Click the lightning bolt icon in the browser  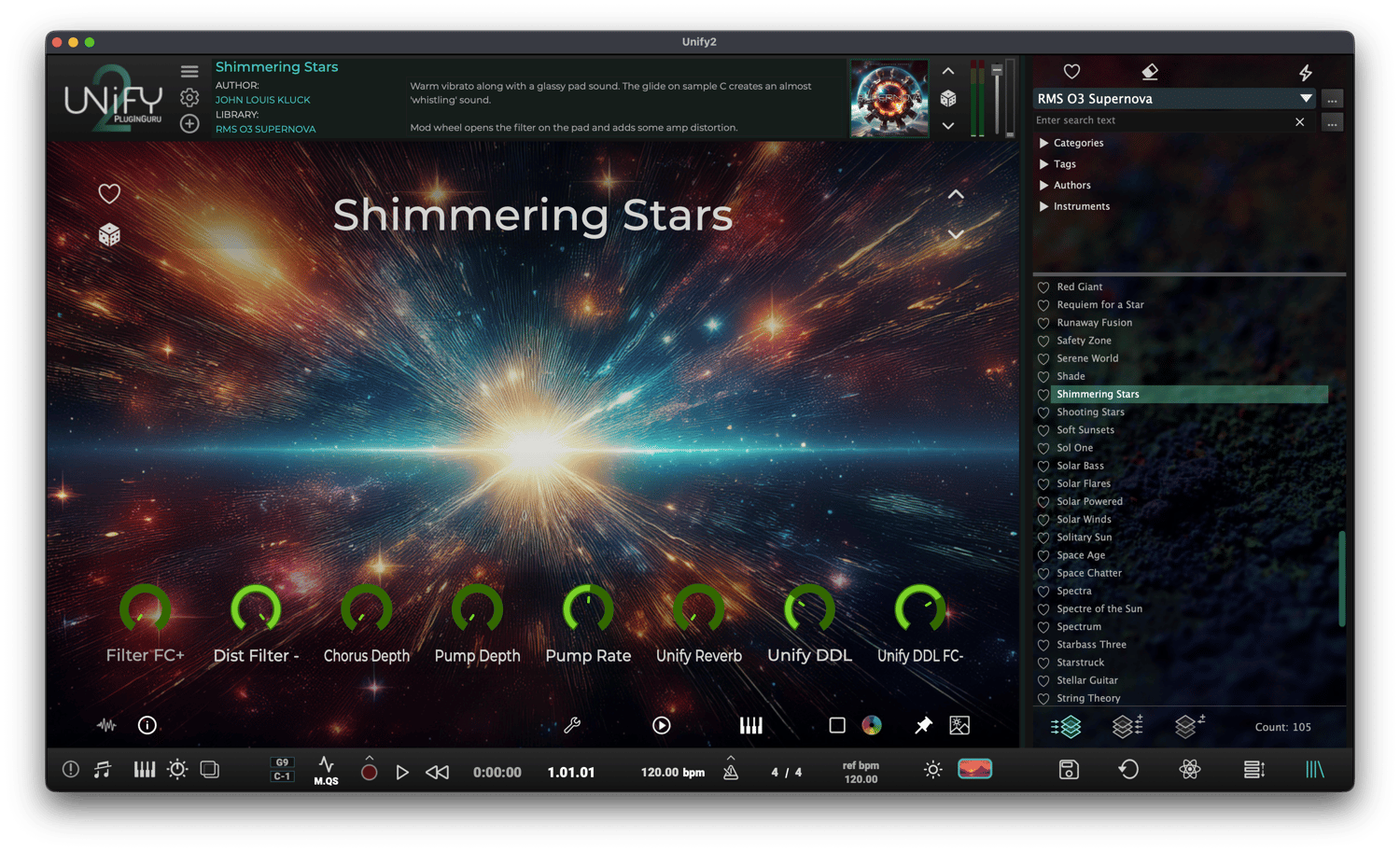1306,72
